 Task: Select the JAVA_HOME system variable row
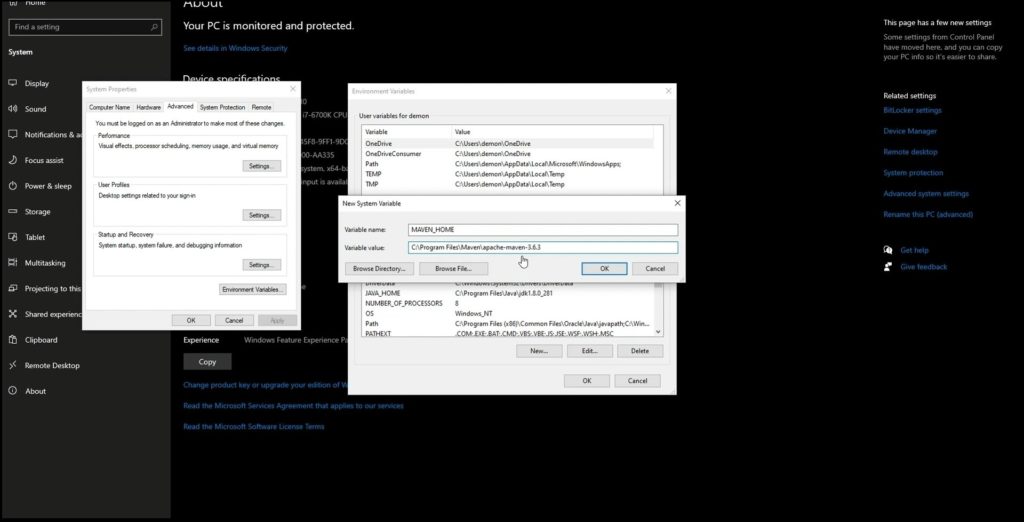click(507, 293)
